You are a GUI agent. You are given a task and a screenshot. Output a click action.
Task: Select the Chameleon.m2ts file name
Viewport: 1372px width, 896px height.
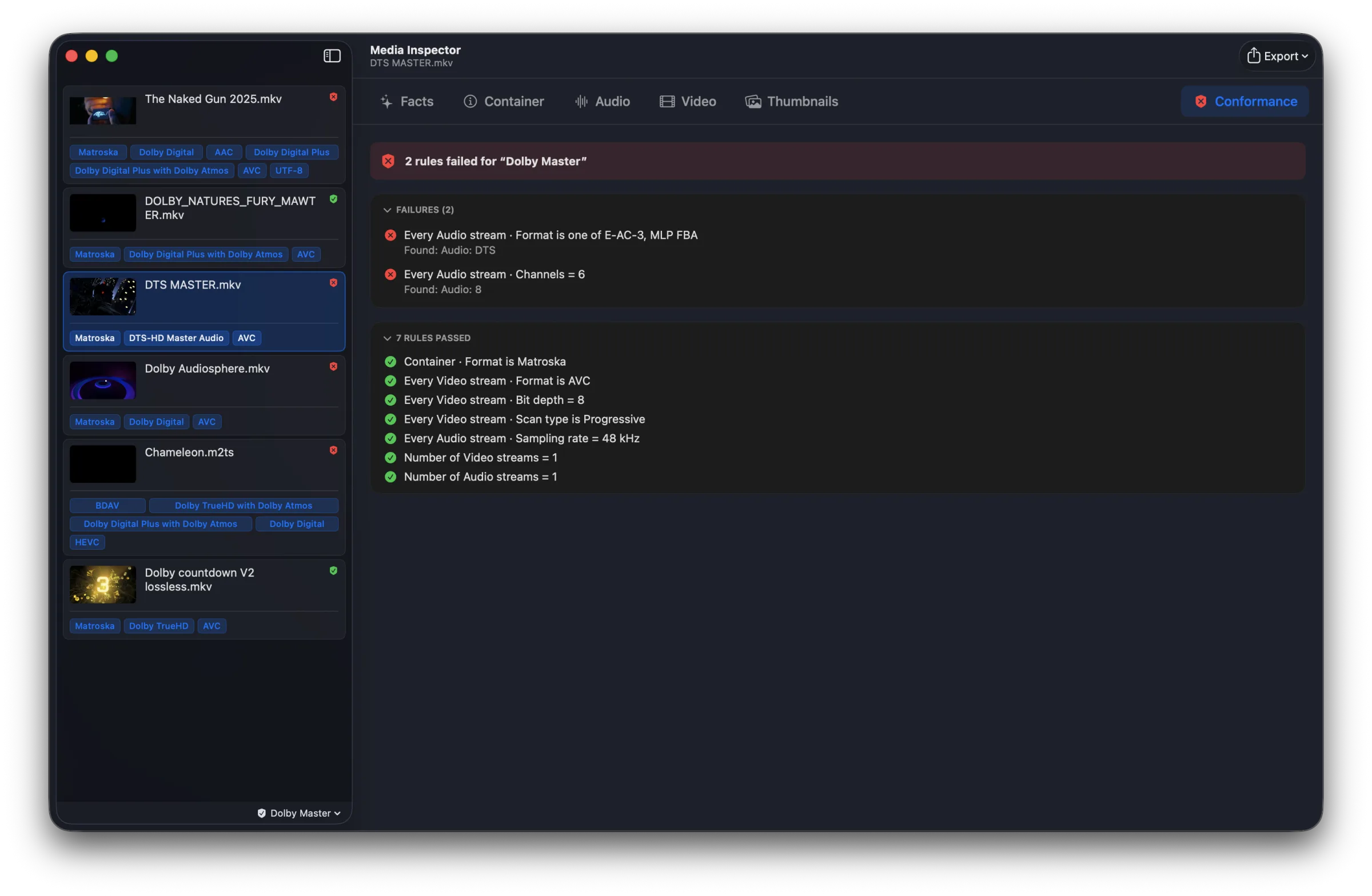click(x=189, y=453)
